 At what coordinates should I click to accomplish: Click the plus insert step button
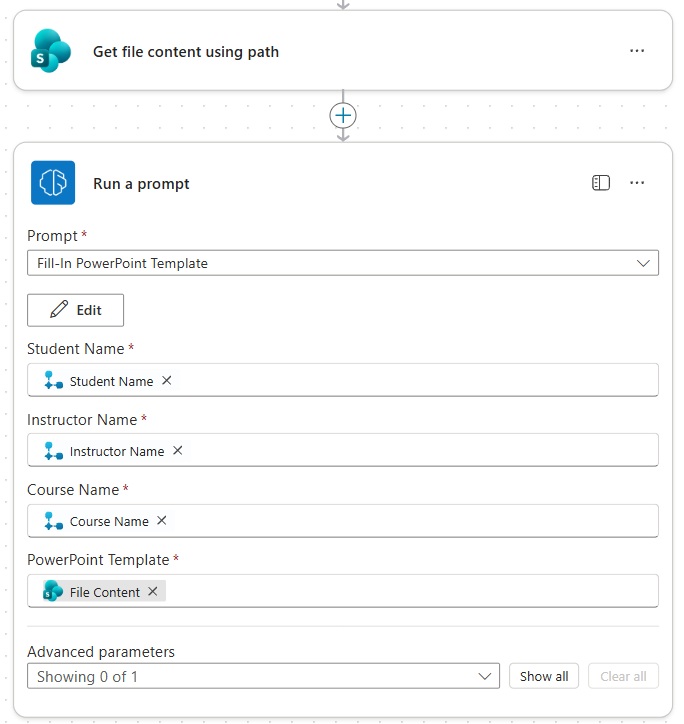click(x=343, y=115)
